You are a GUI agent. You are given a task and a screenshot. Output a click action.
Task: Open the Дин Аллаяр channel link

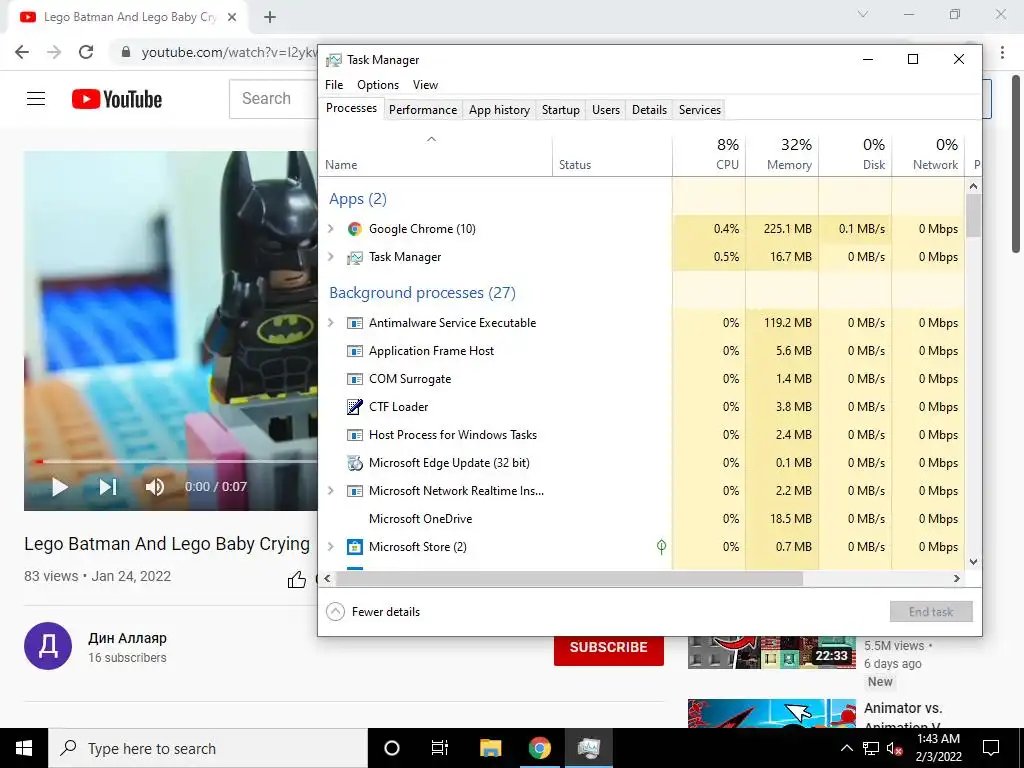127,638
